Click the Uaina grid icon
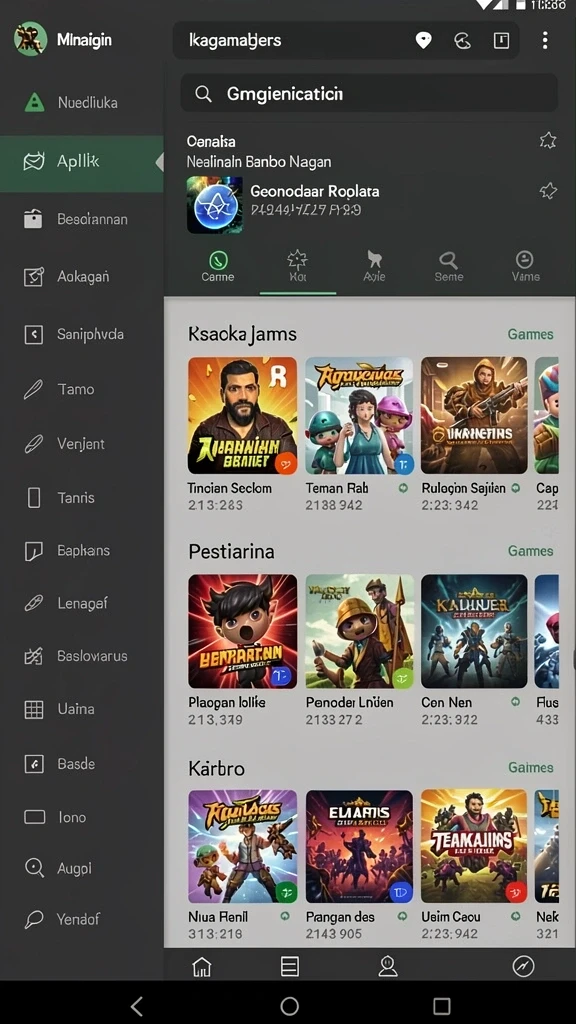 33,709
